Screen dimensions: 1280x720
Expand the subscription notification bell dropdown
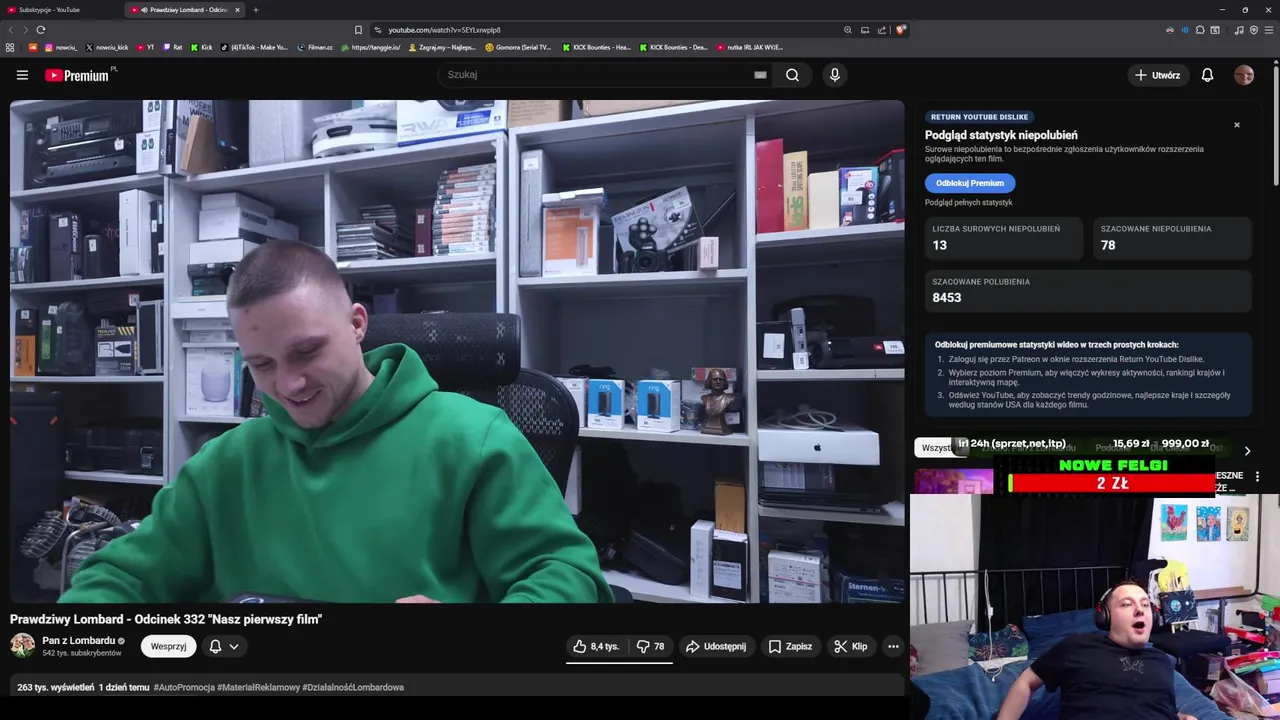[224, 646]
